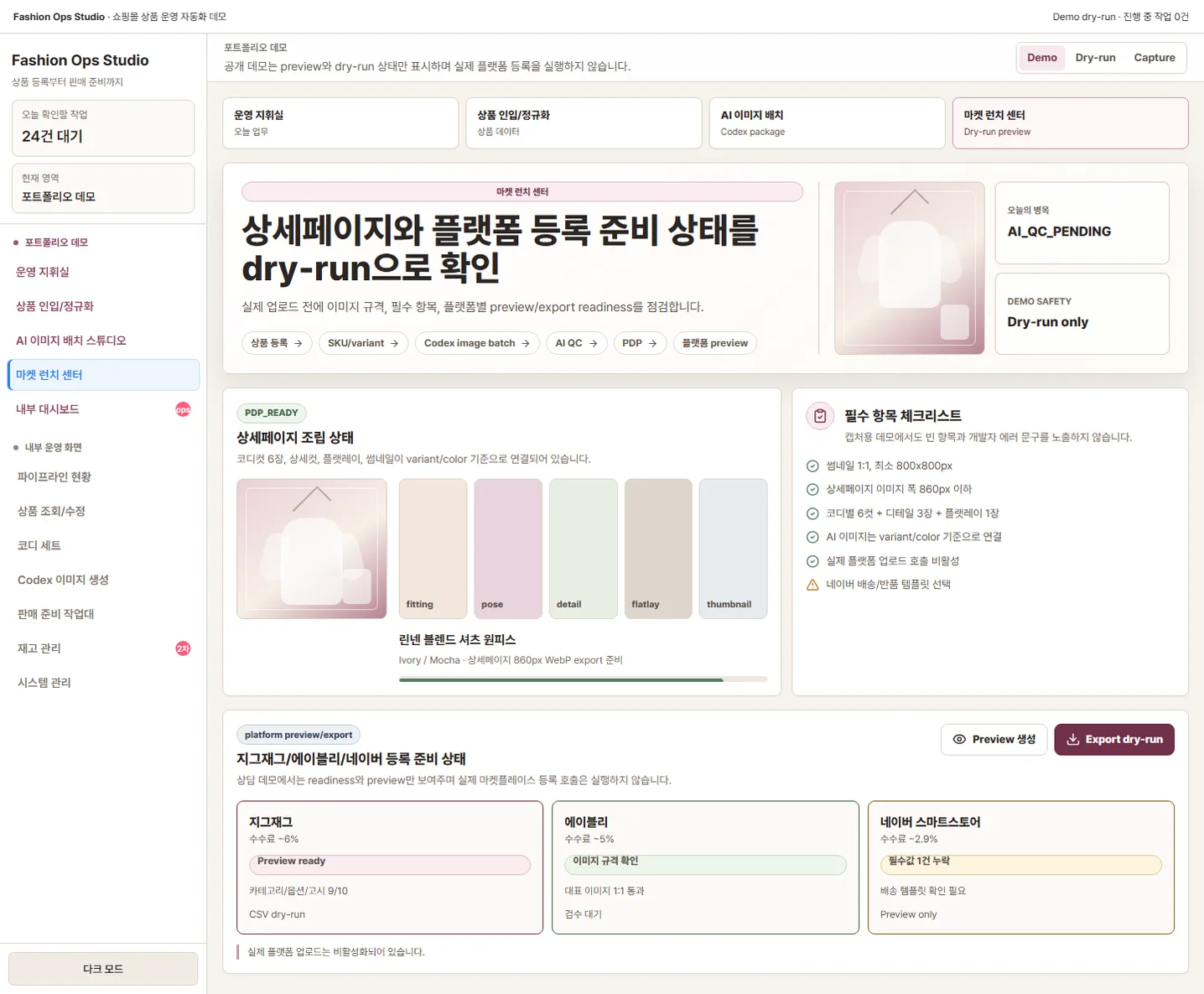The image size is (1204, 994).
Task: Click the hero shirt preview image
Action: point(910,268)
